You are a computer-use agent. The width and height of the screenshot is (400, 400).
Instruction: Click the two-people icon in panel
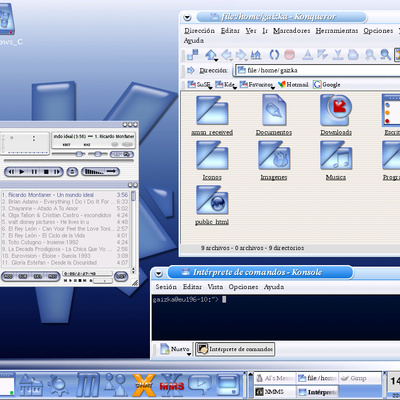[x=115, y=385]
